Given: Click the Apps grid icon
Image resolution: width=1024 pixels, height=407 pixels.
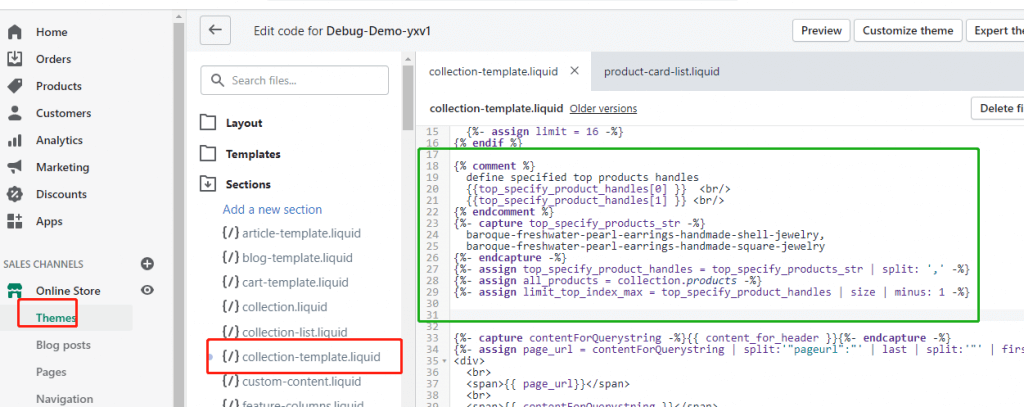Looking at the screenshot, I should (15, 221).
